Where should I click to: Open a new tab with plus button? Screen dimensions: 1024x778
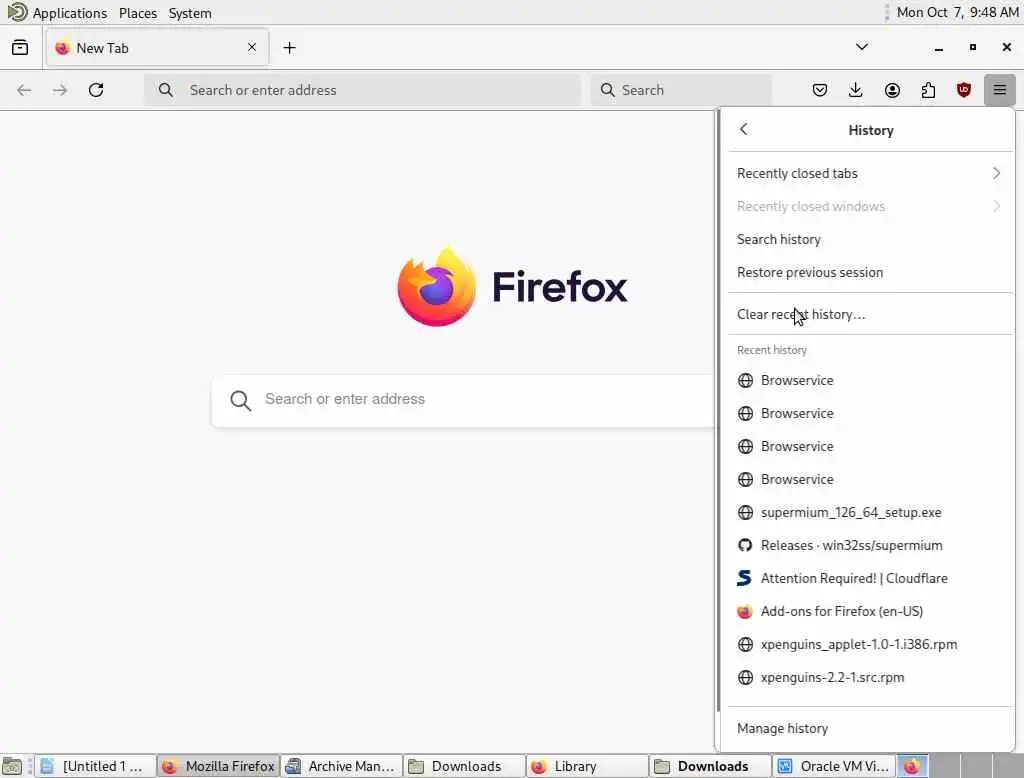click(x=289, y=48)
